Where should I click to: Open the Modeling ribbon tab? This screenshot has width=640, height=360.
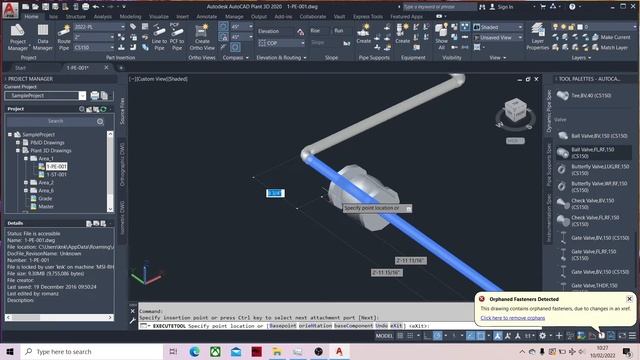tap(130, 17)
